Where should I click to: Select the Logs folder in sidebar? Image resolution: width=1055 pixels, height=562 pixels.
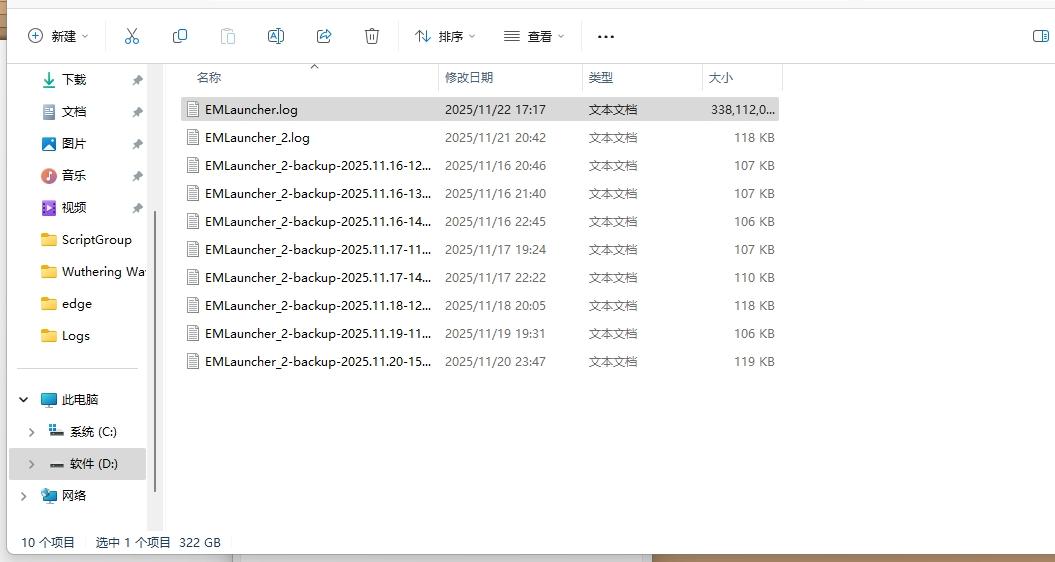pos(76,336)
